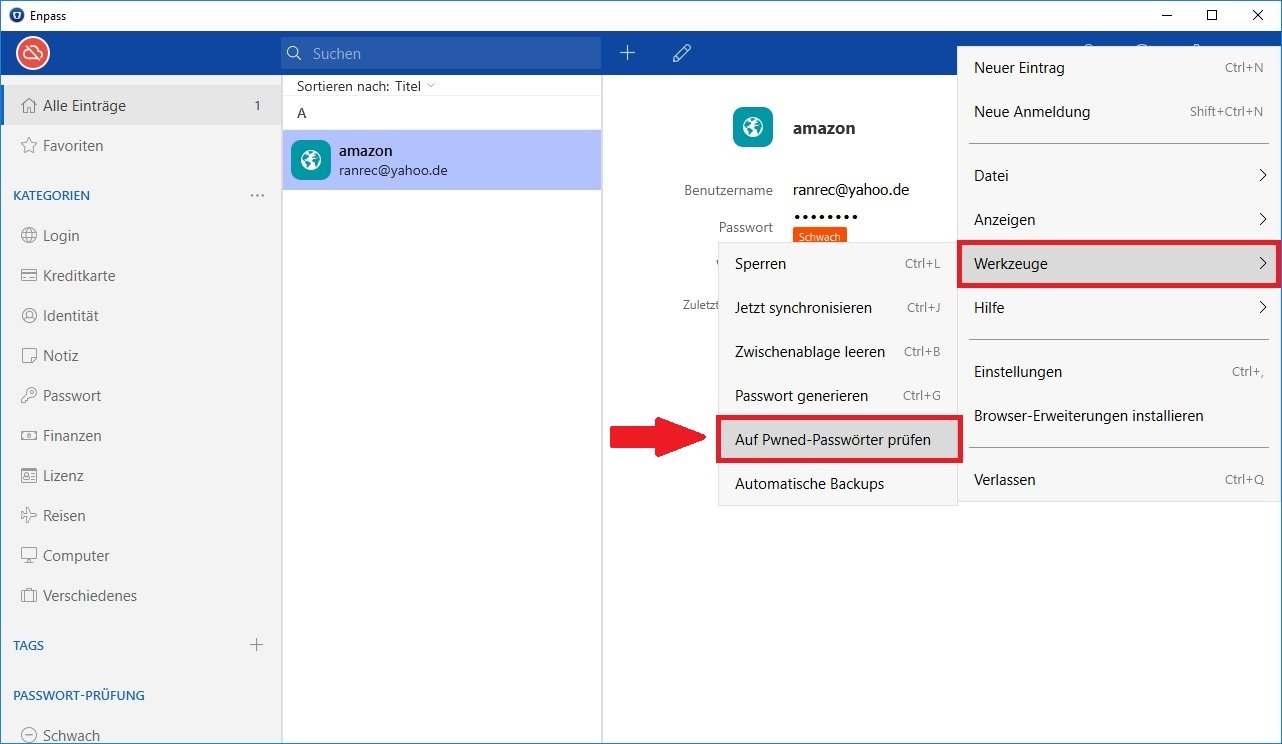This screenshot has height=744, width=1282.
Task: Select Sperren in the Werkzeuge submenu
Action: pos(838,264)
